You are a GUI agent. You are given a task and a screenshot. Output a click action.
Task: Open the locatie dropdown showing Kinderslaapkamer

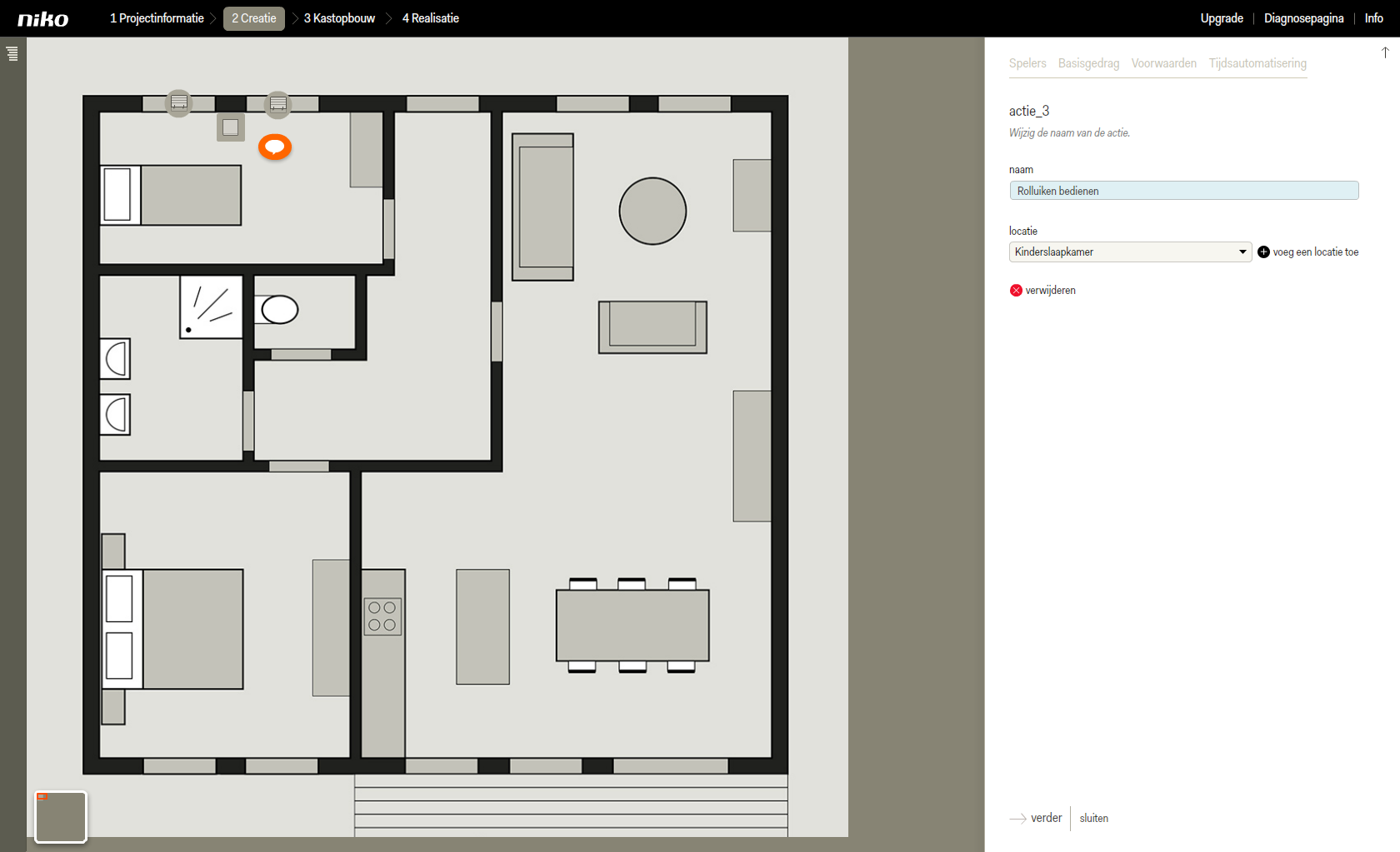[1130, 252]
